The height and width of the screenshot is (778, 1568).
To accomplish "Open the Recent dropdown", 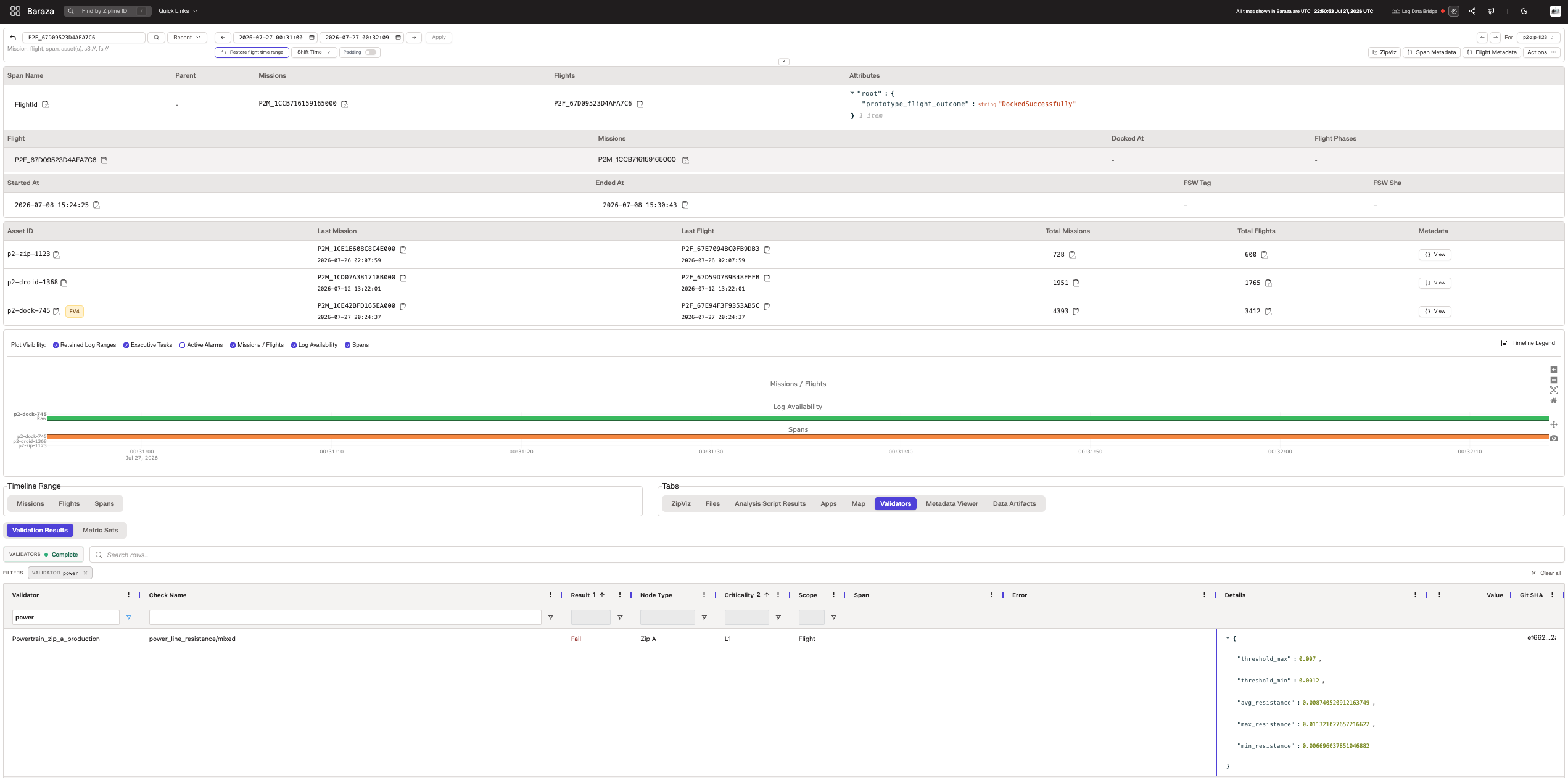I will pos(187,38).
